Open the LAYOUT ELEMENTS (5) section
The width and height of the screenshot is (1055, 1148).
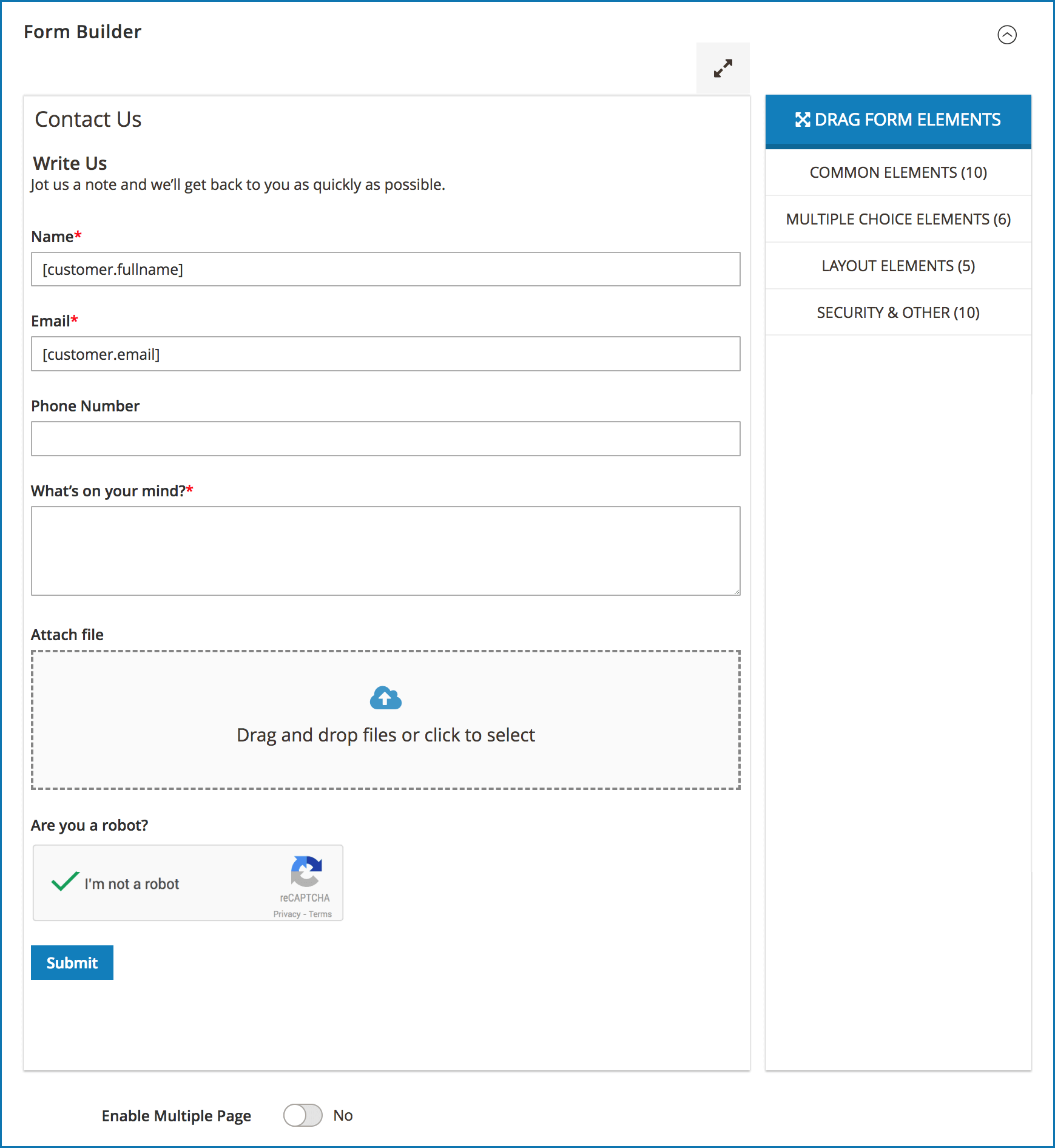[x=898, y=266]
